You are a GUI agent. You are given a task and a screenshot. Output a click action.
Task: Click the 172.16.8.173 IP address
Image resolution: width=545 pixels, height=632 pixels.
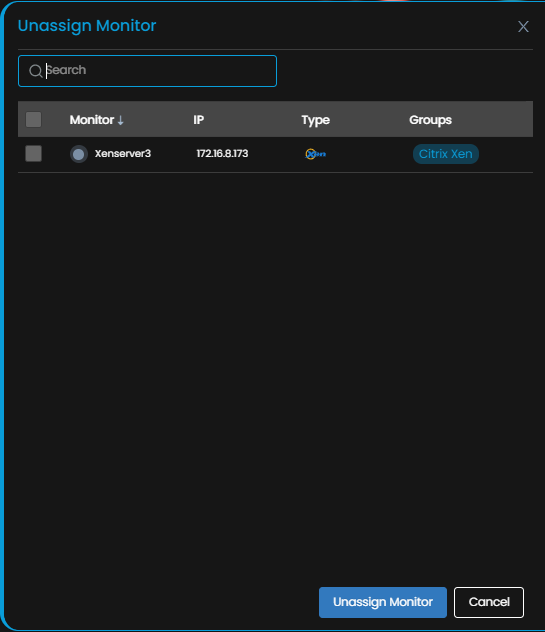coord(222,154)
